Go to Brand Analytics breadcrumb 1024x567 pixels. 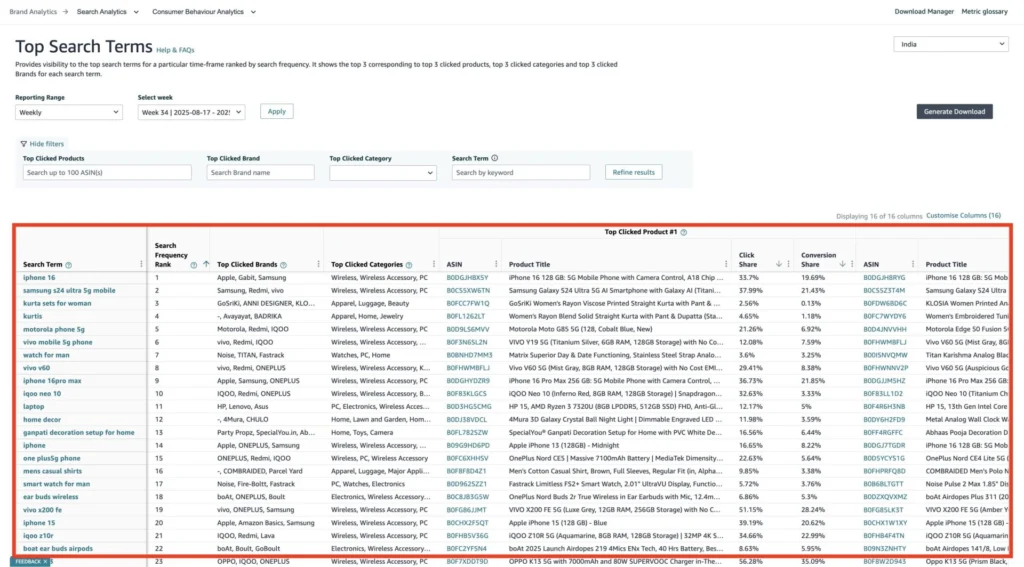coord(33,12)
